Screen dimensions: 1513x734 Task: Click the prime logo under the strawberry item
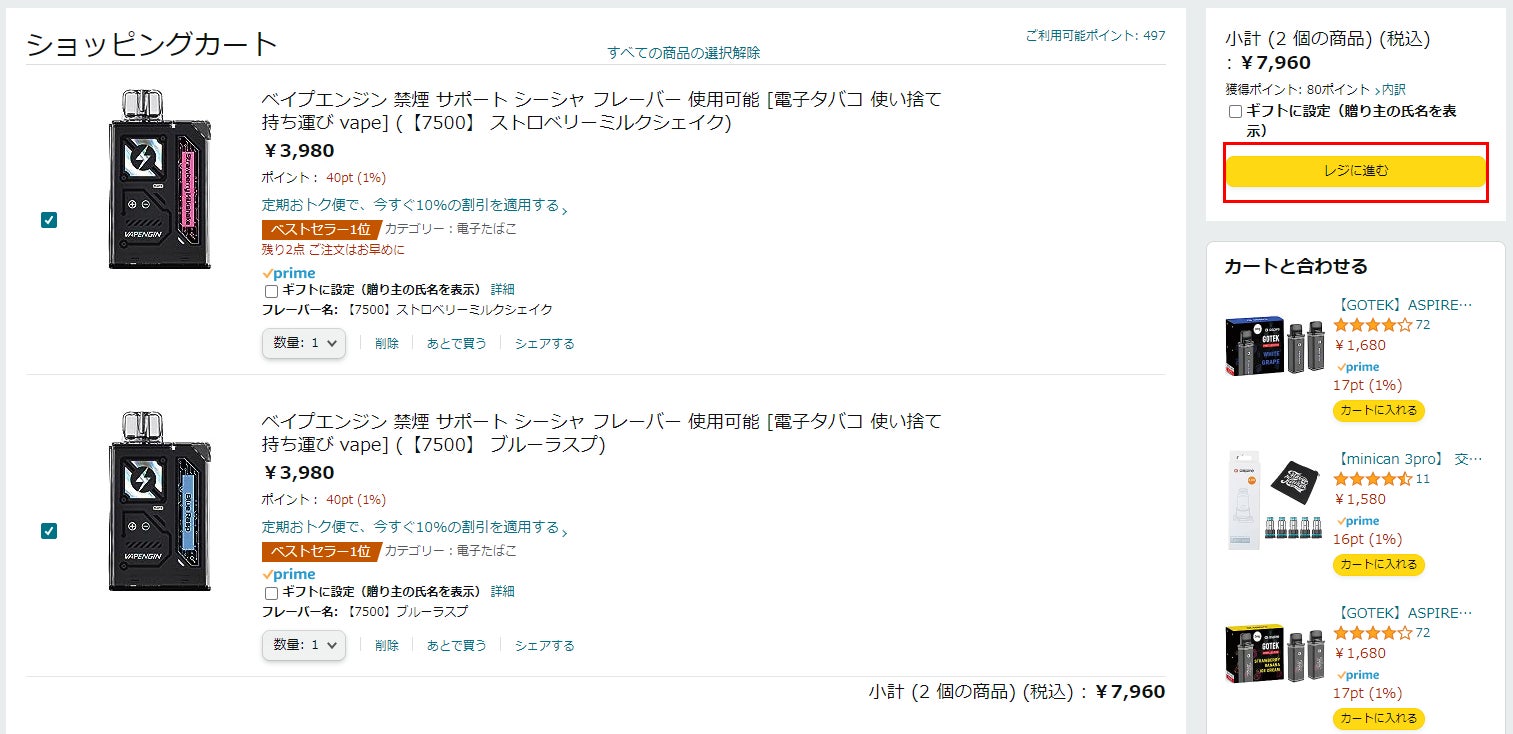[x=289, y=273]
